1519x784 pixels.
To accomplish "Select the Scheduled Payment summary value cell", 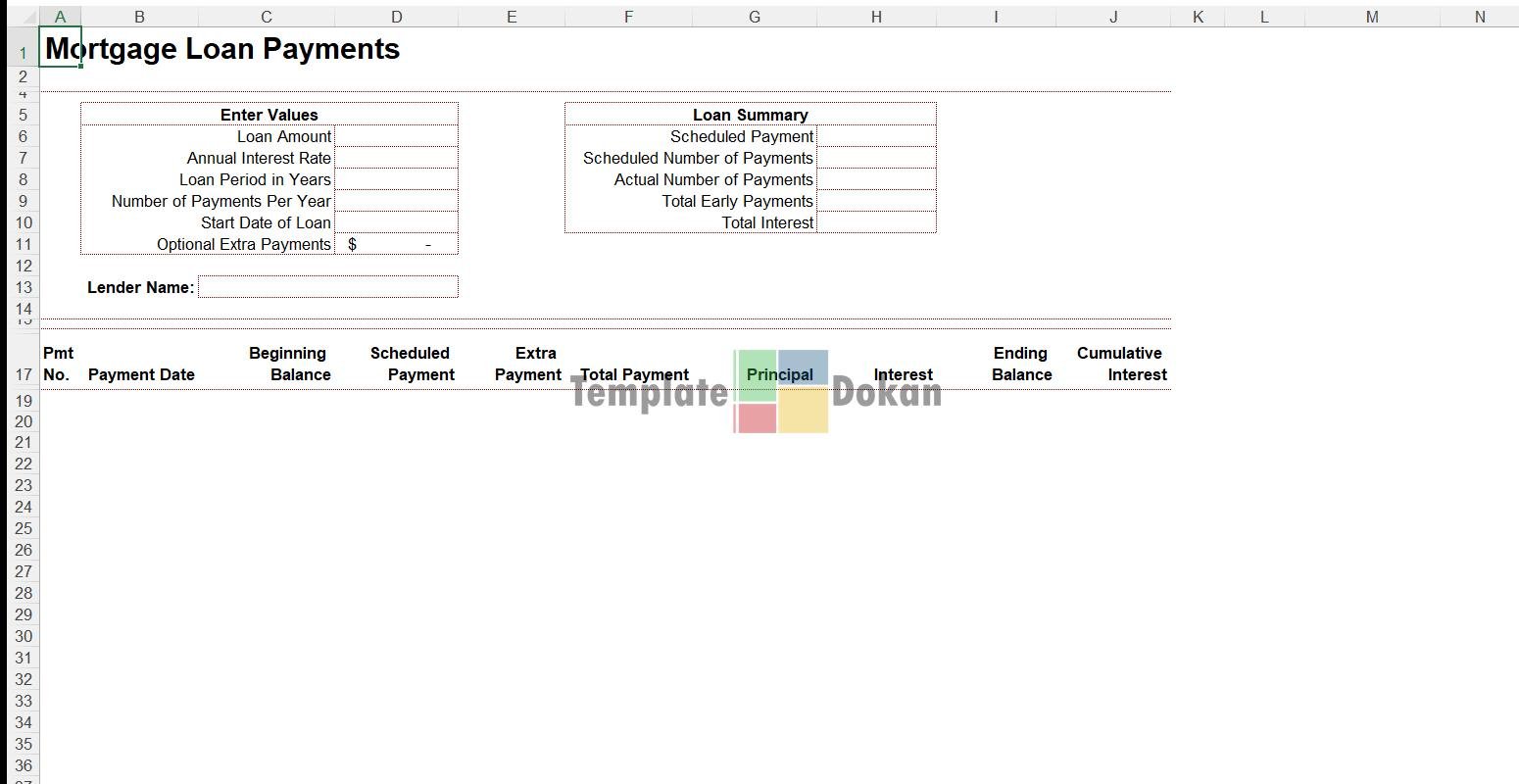I will point(876,136).
